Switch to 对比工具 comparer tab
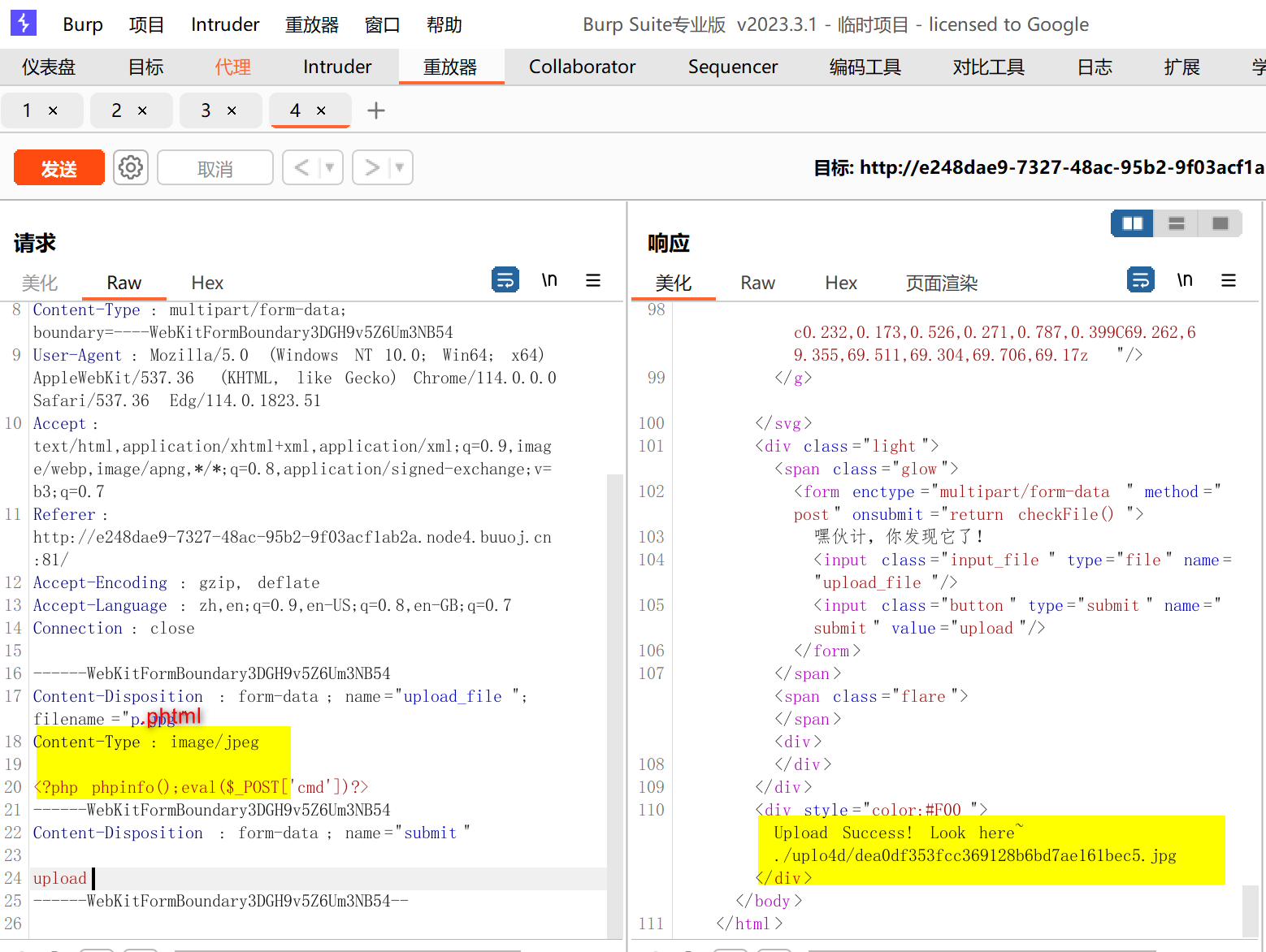This screenshot has height=952, width=1266. coord(988,67)
